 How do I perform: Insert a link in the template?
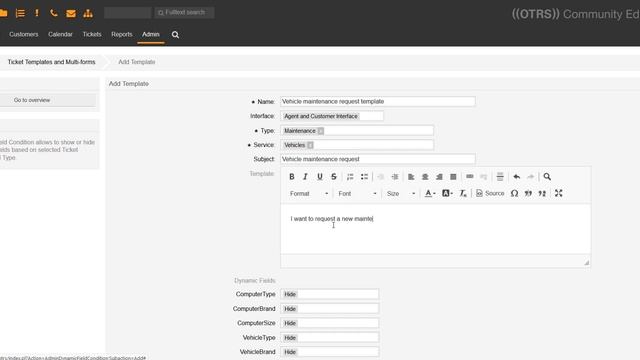click(x=470, y=177)
